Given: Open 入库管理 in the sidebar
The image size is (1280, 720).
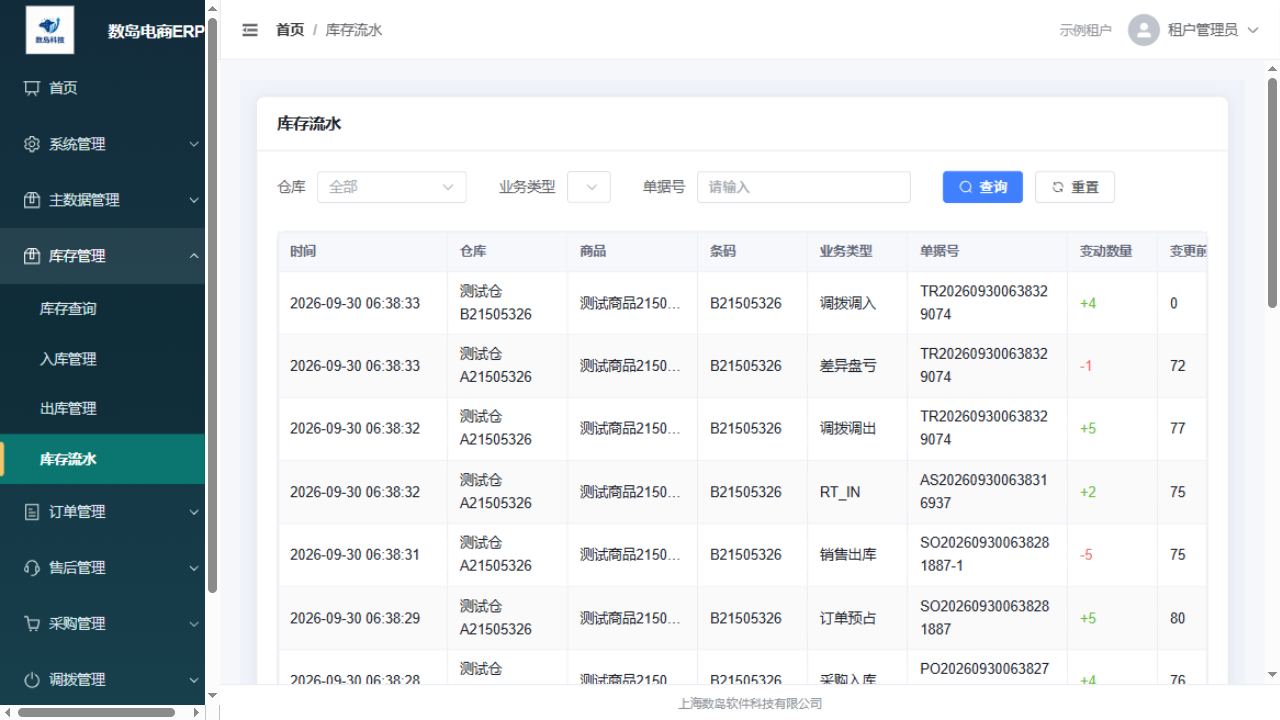Looking at the screenshot, I should click(102, 359).
